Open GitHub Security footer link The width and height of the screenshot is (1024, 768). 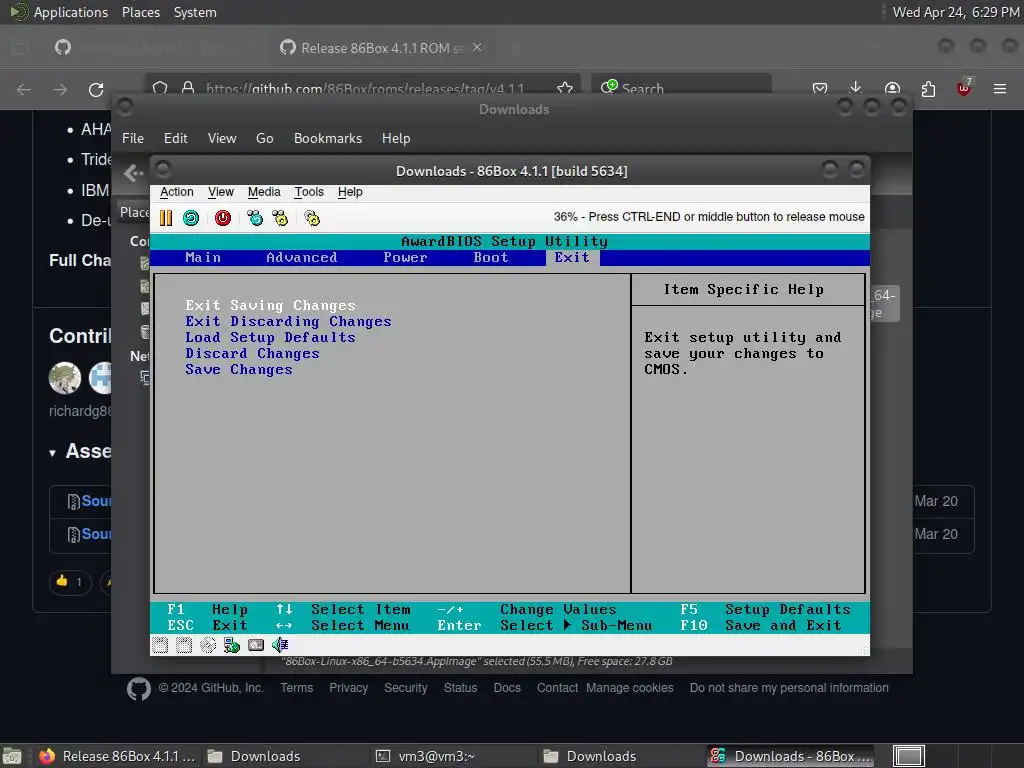coord(406,688)
